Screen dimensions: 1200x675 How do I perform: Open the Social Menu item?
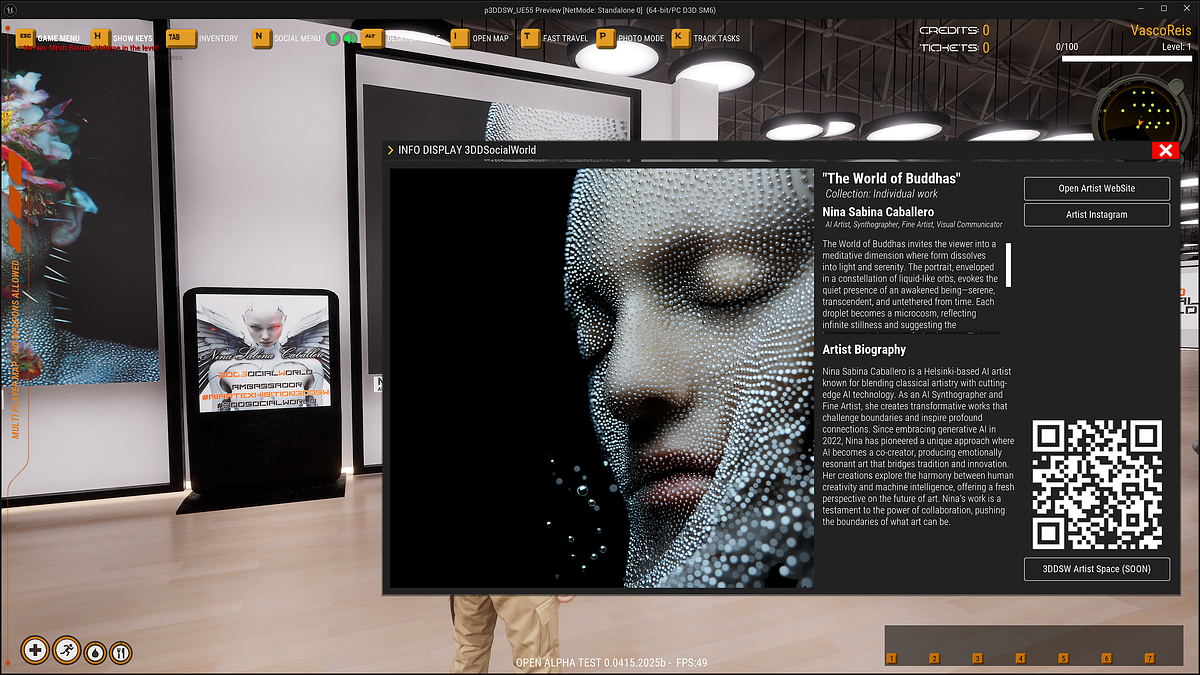(x=297, y=39)
